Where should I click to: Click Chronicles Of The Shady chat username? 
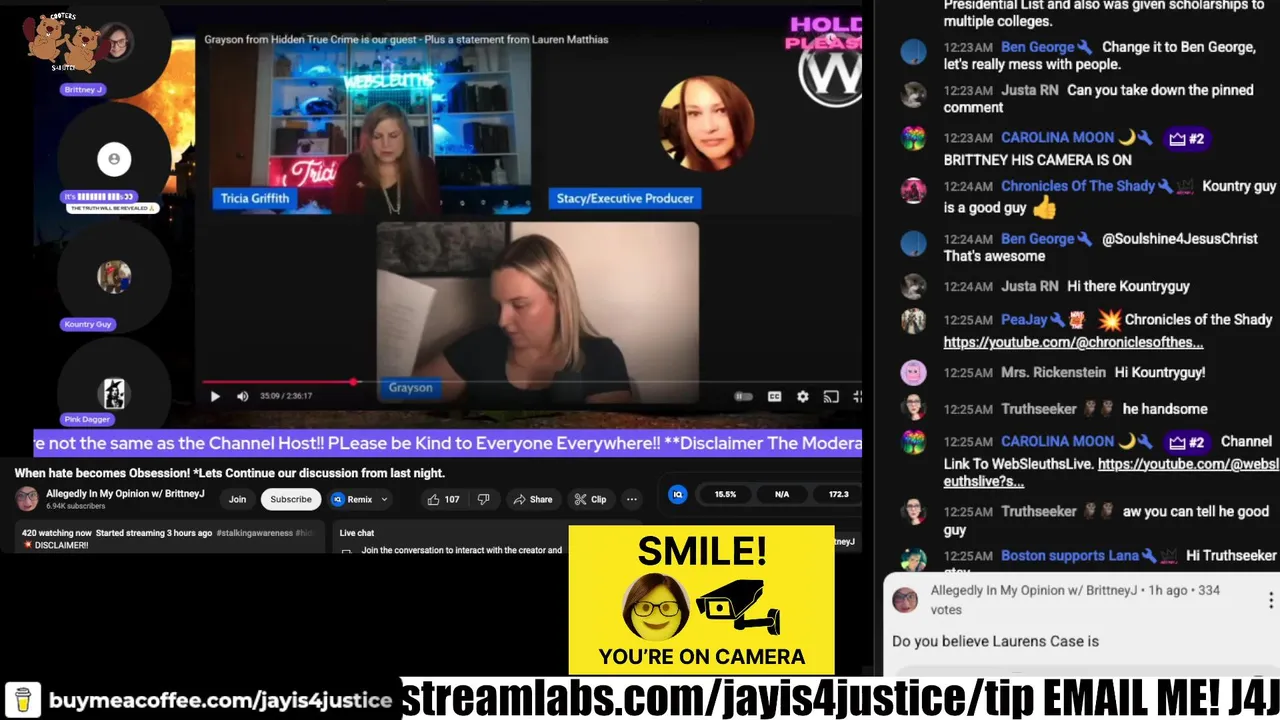pos(1079,186)
